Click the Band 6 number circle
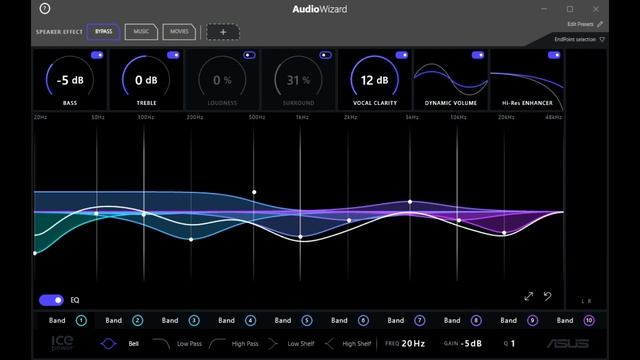The width and height of the screenshot is (640, 360). [x=363, y=320]
